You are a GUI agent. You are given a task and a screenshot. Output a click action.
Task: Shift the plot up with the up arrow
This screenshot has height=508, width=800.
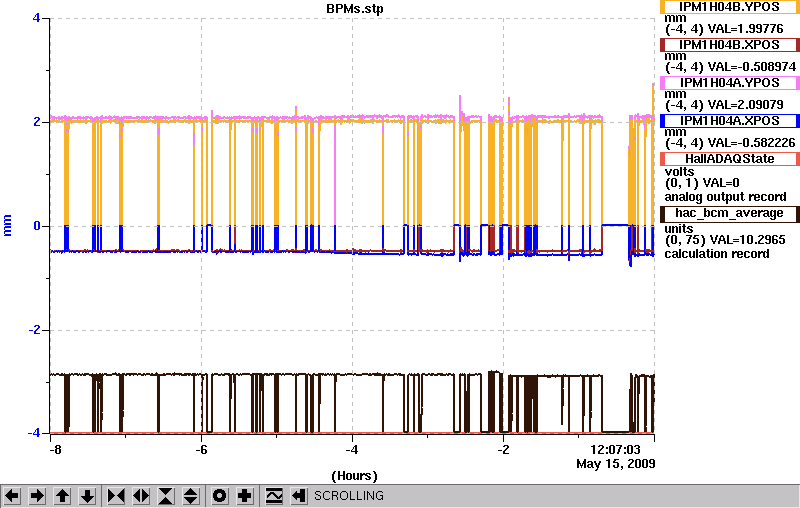tap(62, 496)
